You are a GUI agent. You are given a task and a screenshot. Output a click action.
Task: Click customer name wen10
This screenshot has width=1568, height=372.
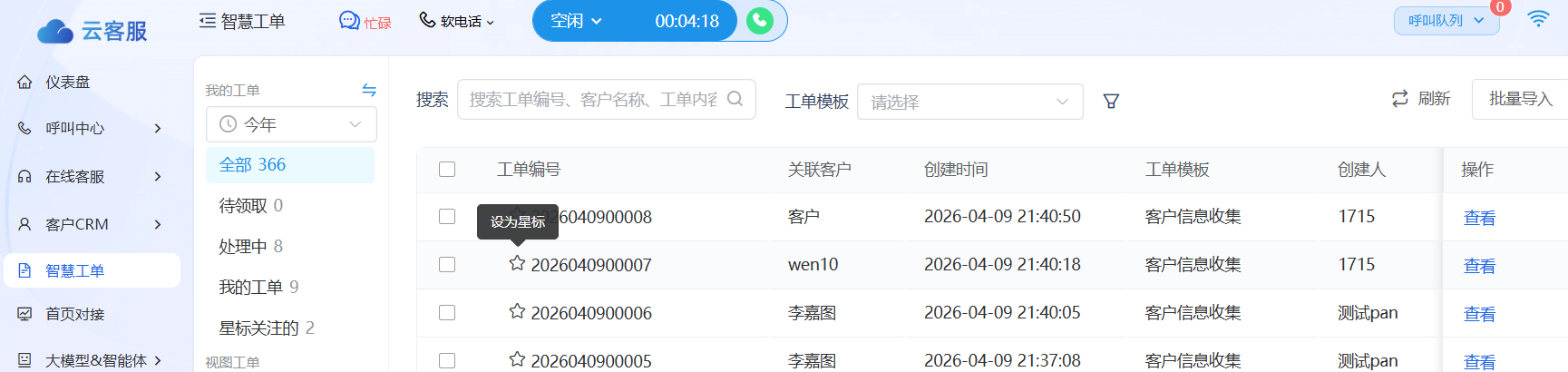pos(813,264)
